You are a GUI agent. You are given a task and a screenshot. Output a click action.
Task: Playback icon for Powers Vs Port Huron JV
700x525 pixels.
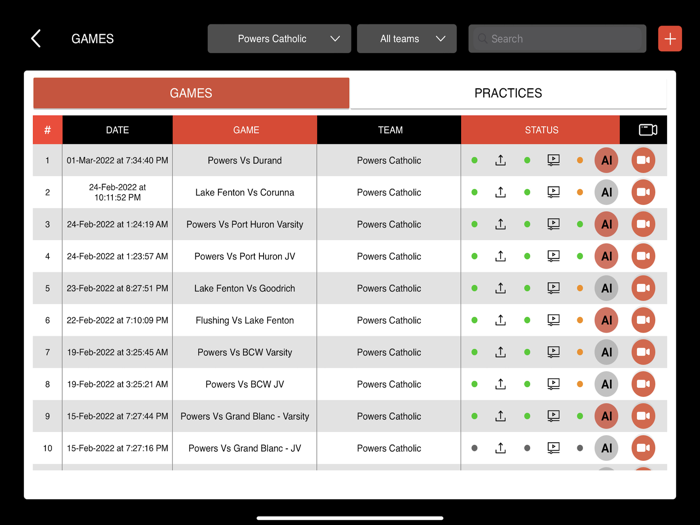(554, 256)
